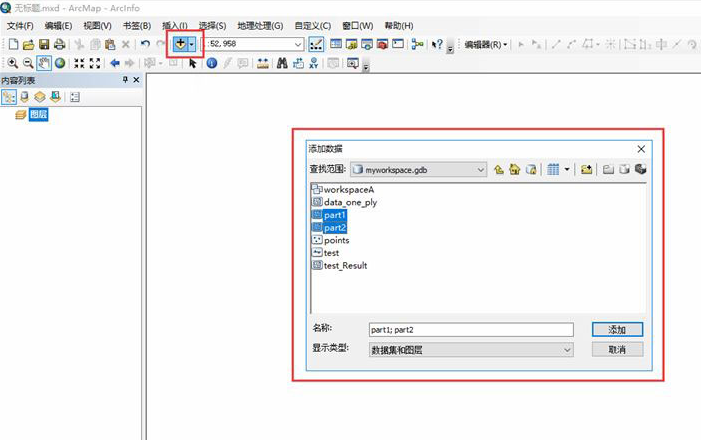
Task: Open the Bookmarks menu
Action: click(x=137, y=26)
